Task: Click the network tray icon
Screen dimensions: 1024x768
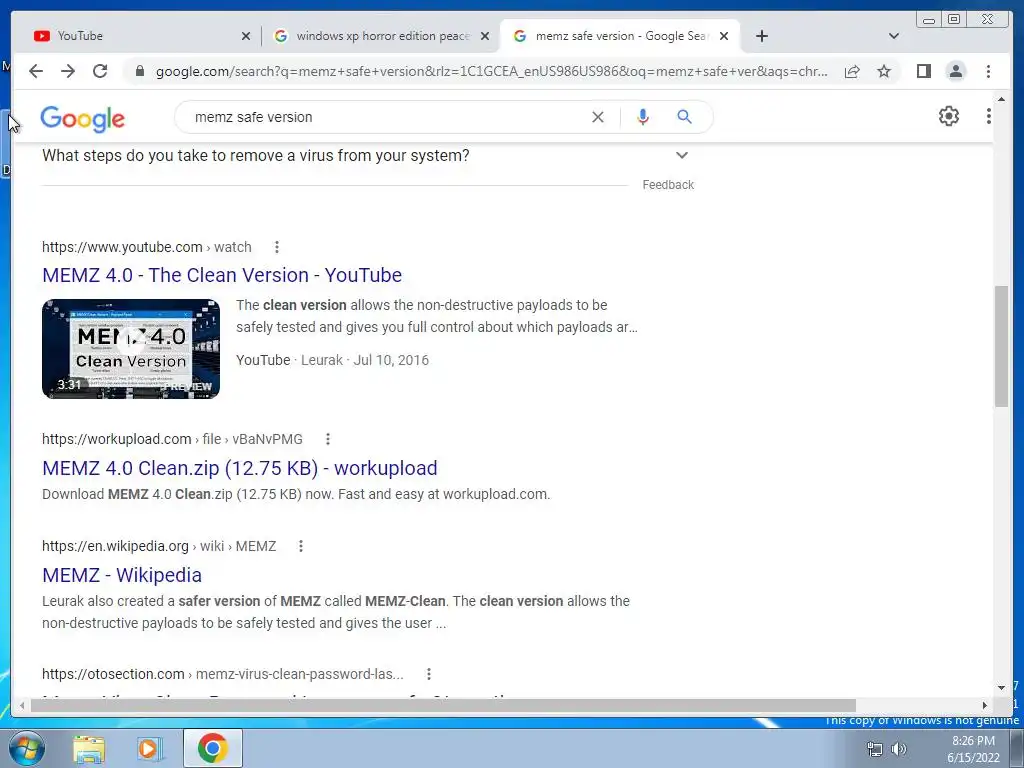Action: (x=874, y=749)
